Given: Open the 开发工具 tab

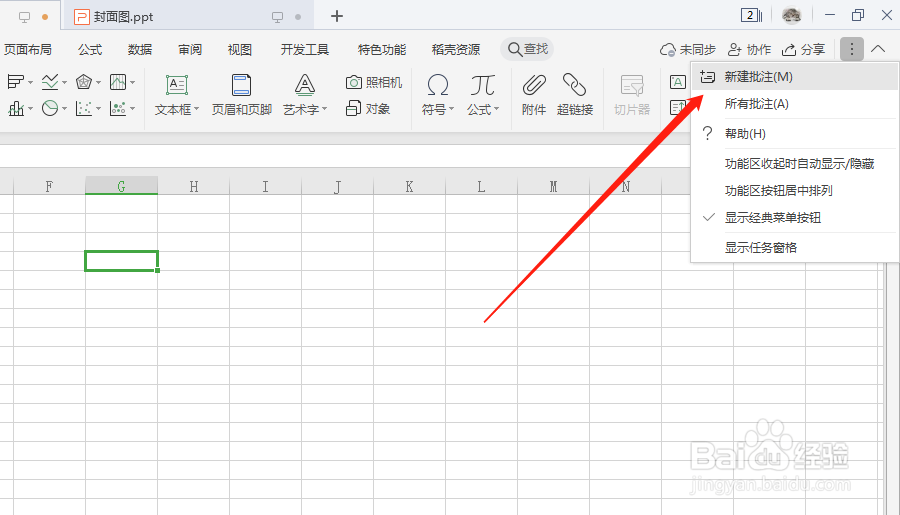Looking at the screenshot, I should [305, 50].
